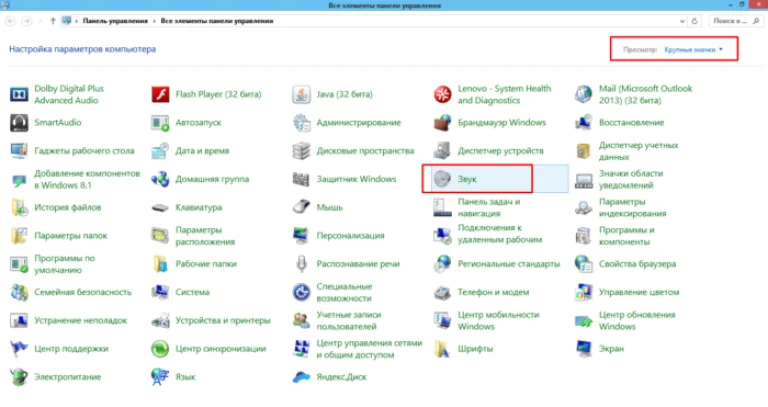Open the Программы и компоненты link
This screenshot has width=768, height=407.
pos(626,236)
